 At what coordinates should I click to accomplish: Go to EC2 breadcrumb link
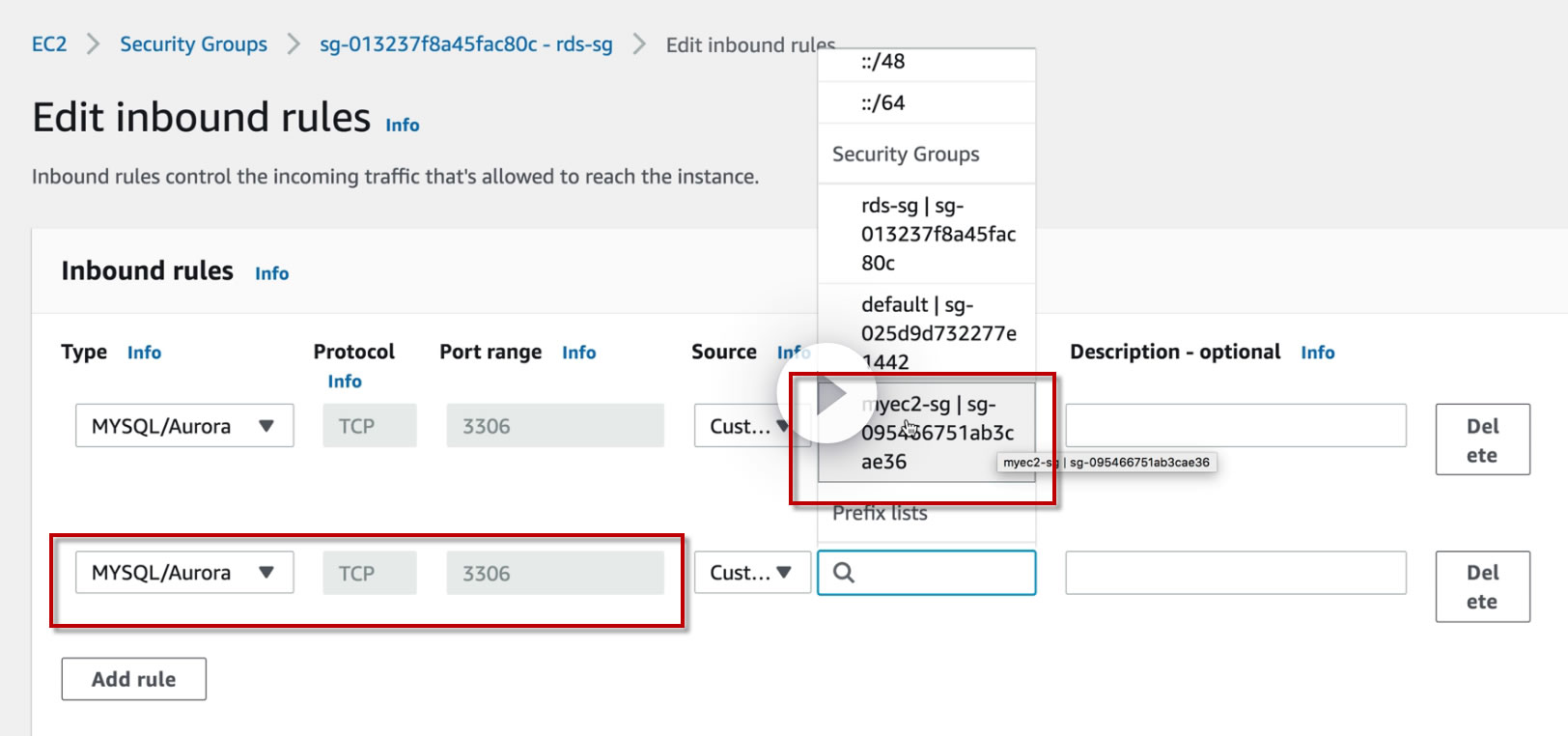49,44
